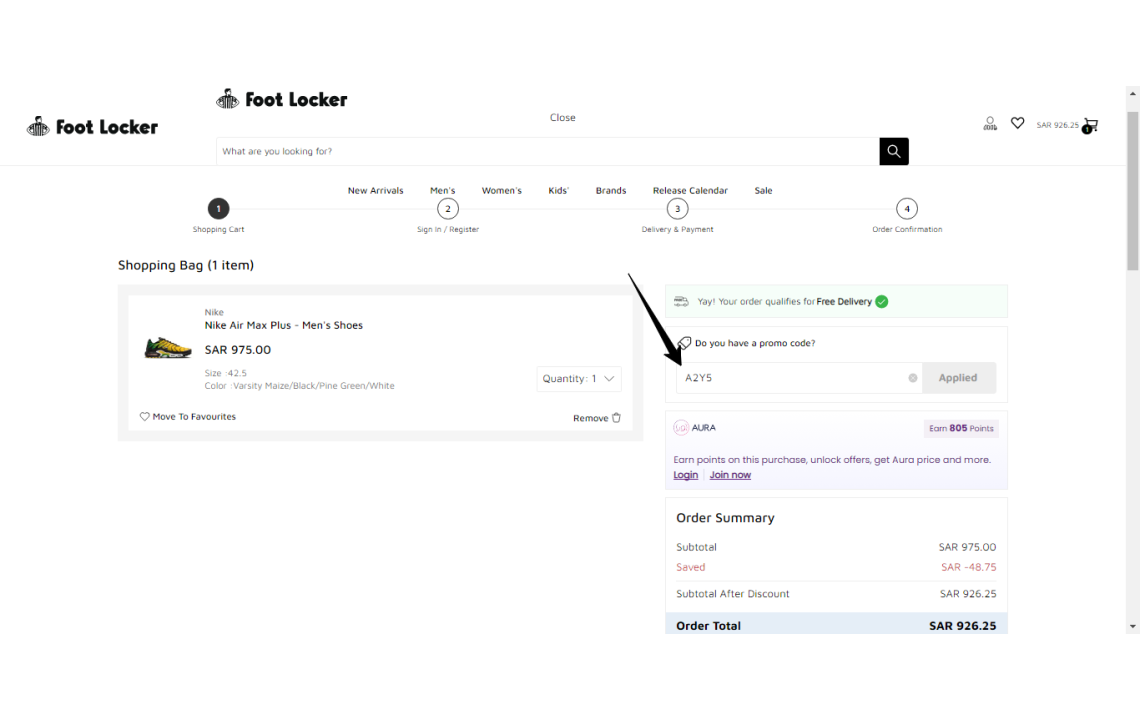The width and height of the screenshot is (1140, 720).
Task: Go to step 3 Delivery & Payment circle
Action: coord(678,209)
